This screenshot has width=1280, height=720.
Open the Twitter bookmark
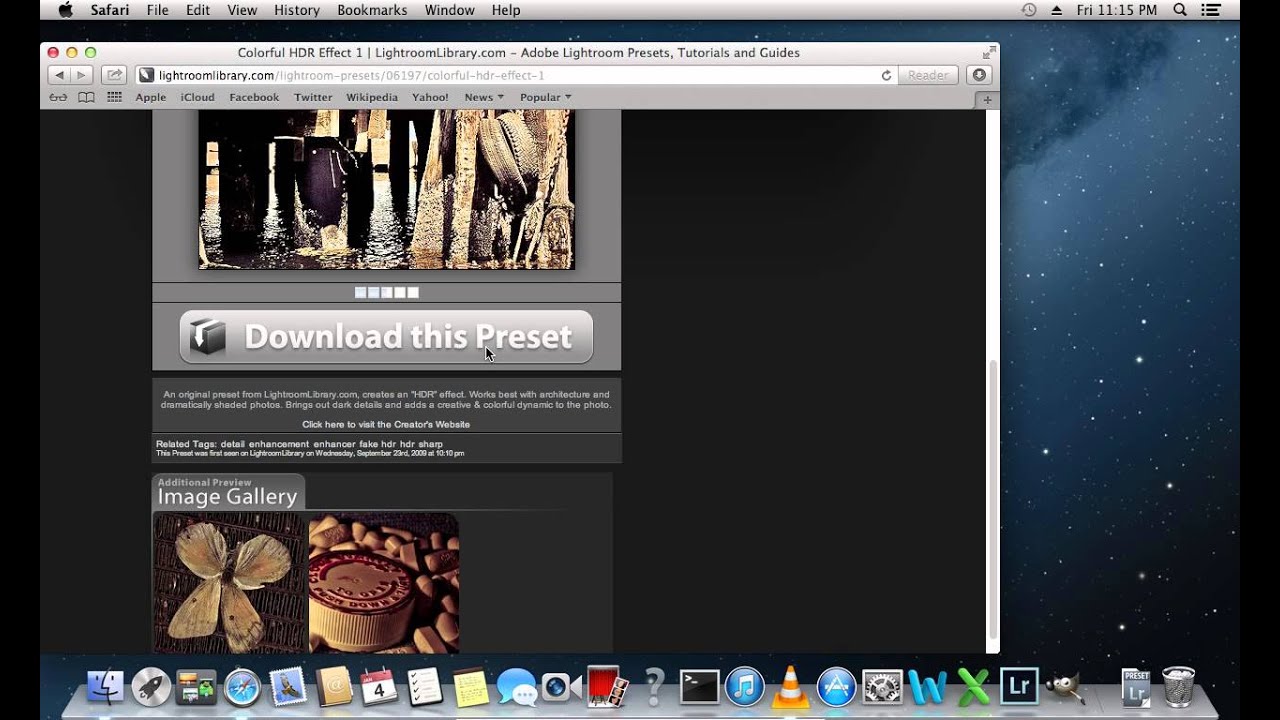[313, 97]
